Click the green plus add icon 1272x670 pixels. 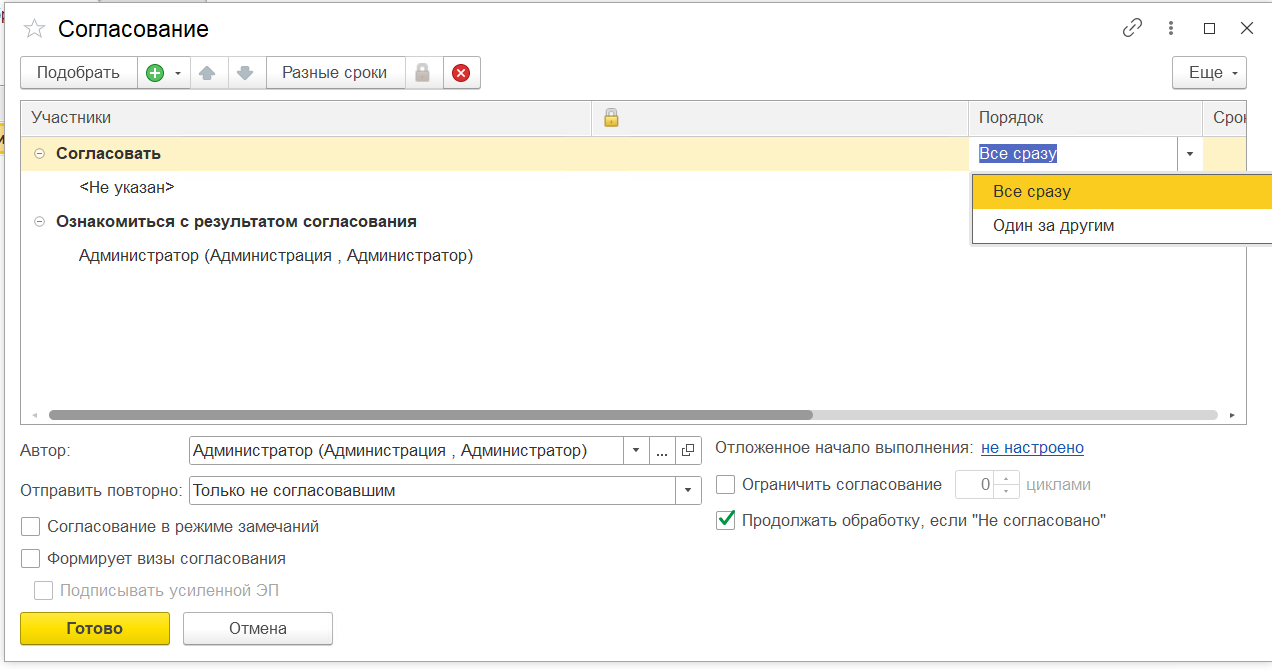point(155,73)
